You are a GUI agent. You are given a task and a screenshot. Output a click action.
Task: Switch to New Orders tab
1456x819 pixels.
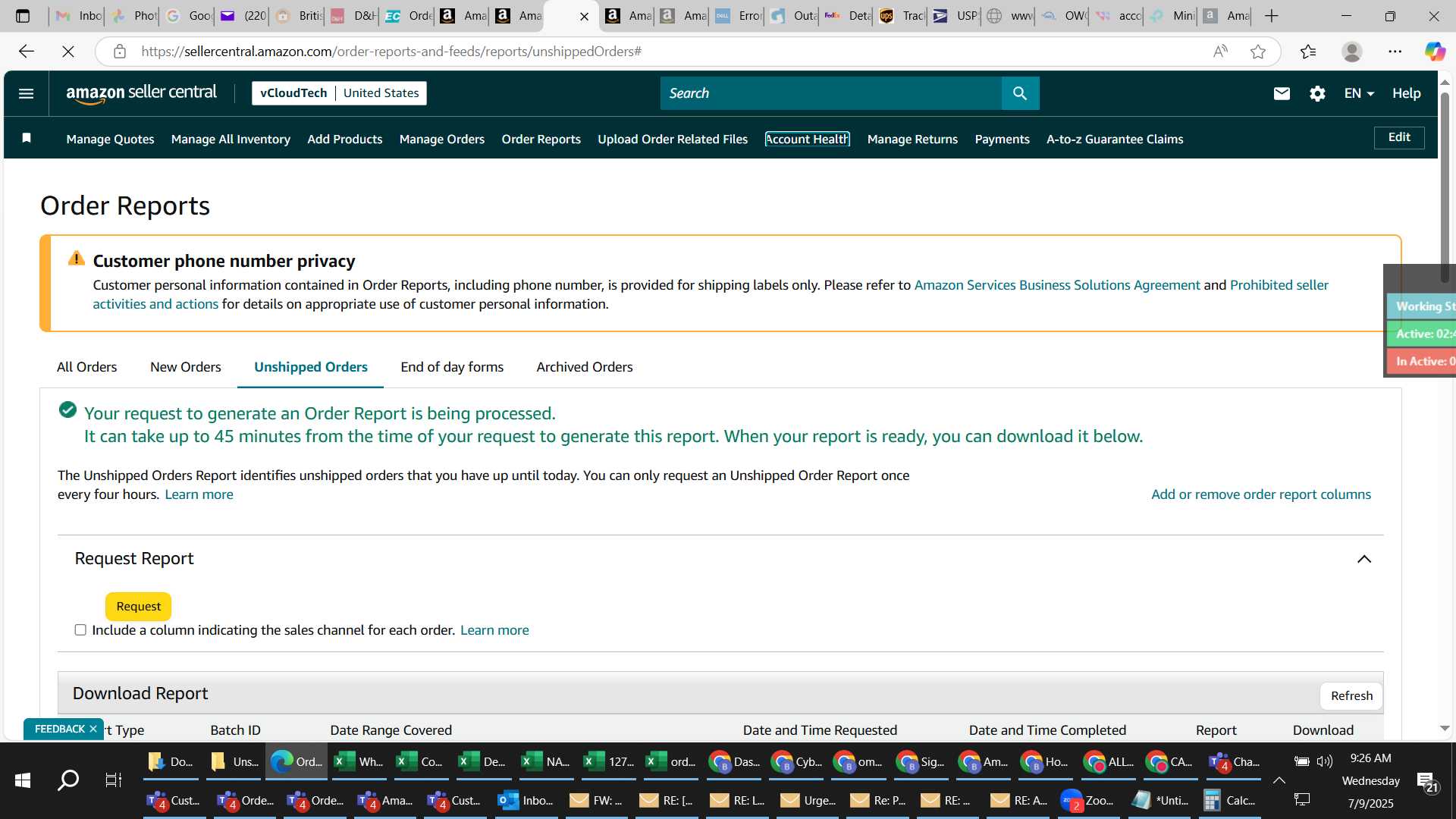(x=186, y=367)
